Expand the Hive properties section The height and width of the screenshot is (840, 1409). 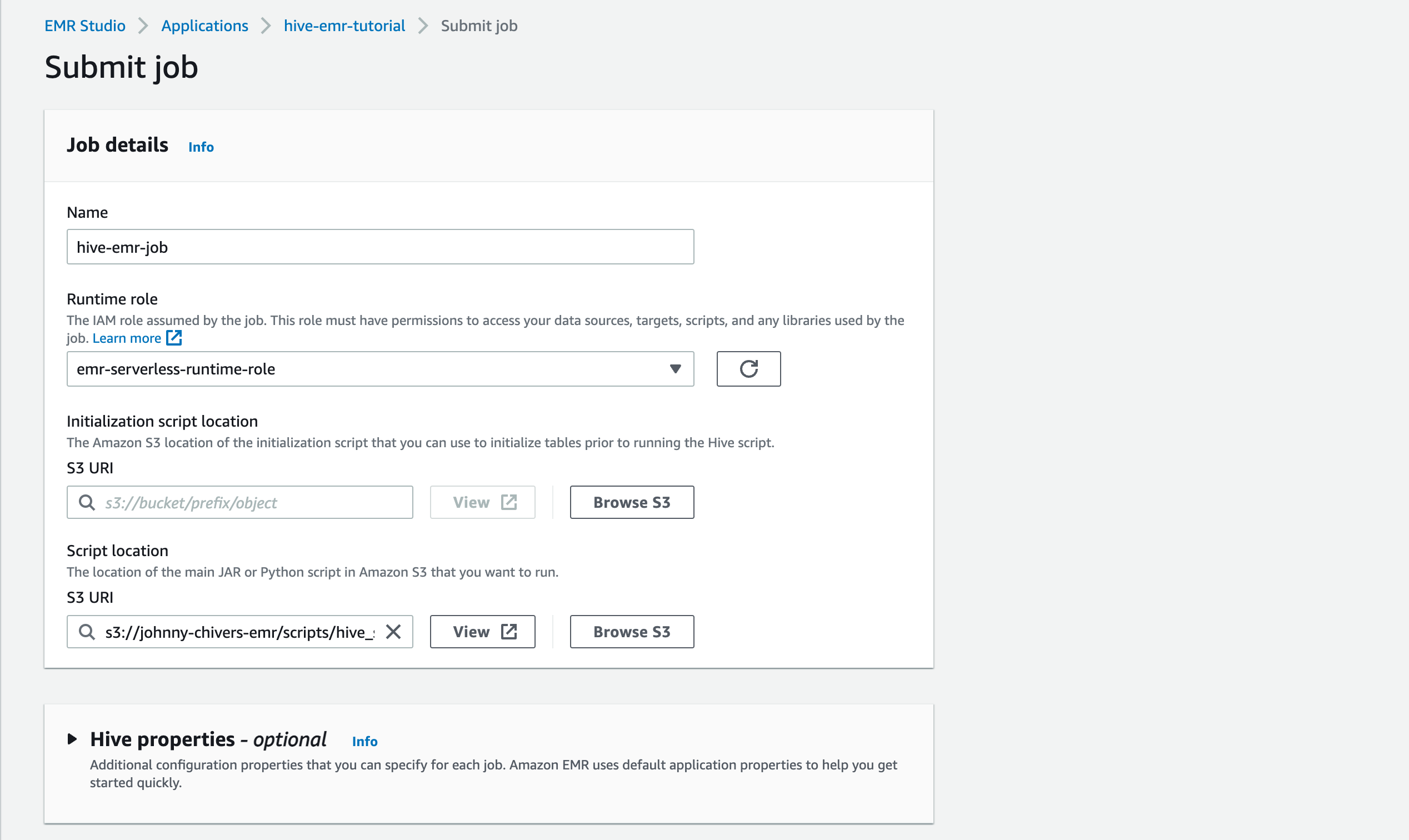72,739
